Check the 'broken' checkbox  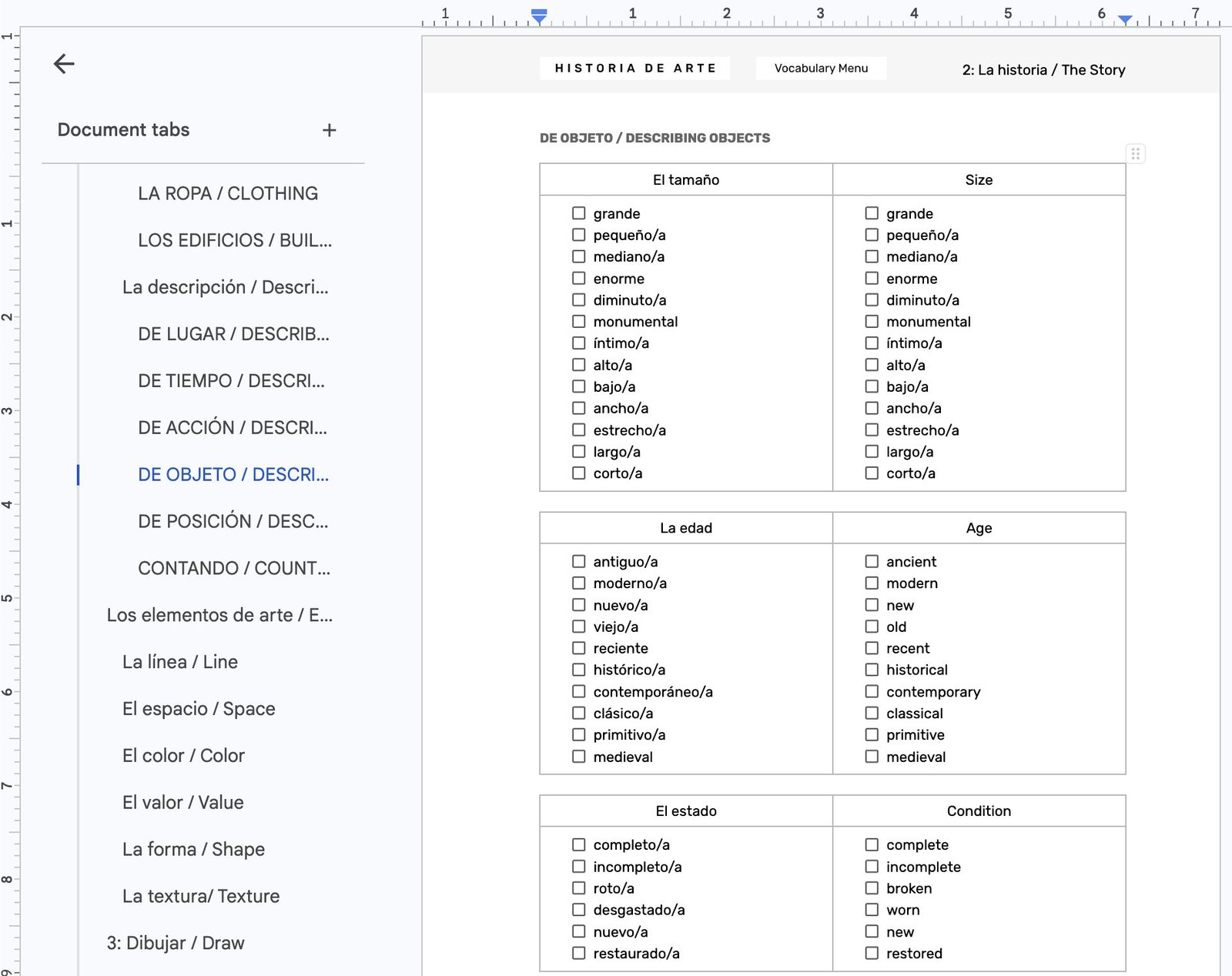(872, 888)
